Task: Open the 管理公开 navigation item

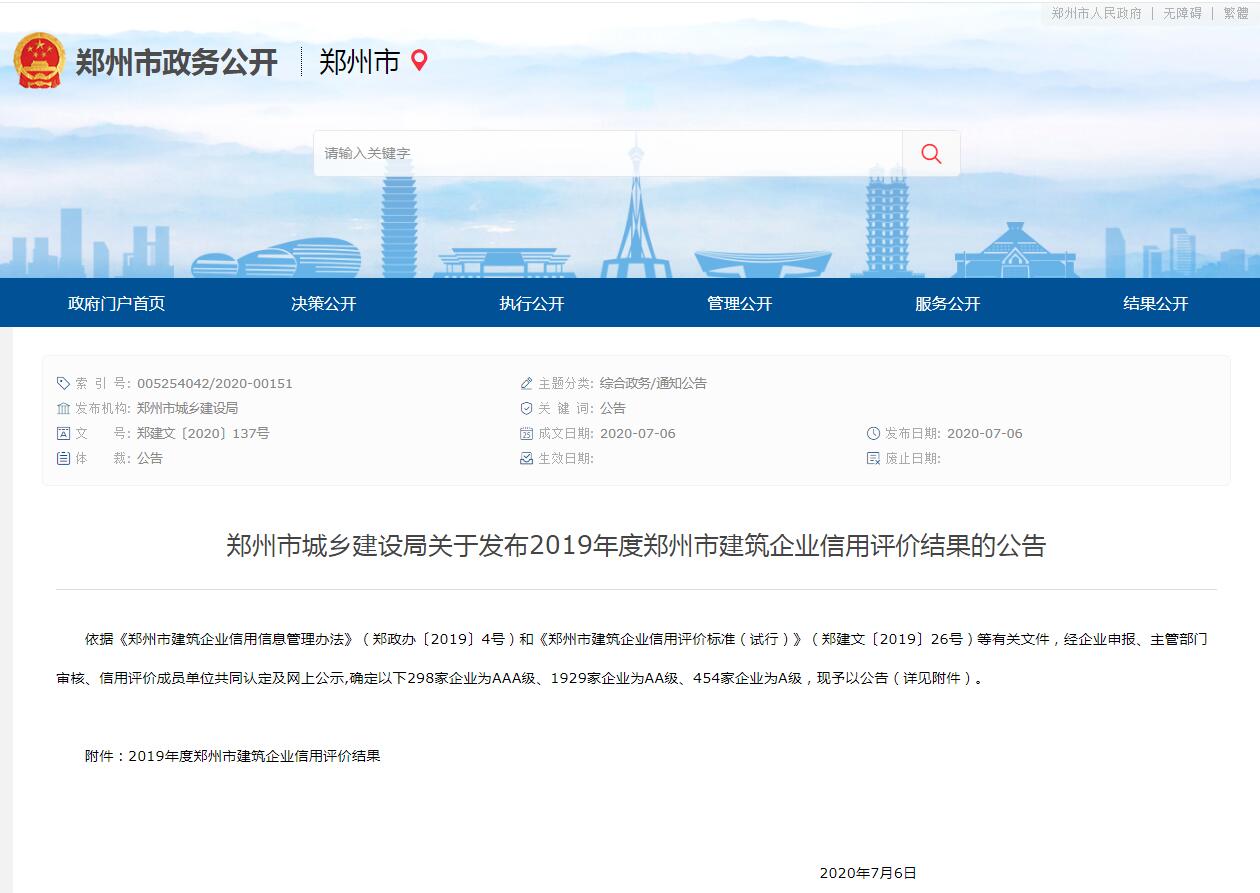Action: click(740, 304)
